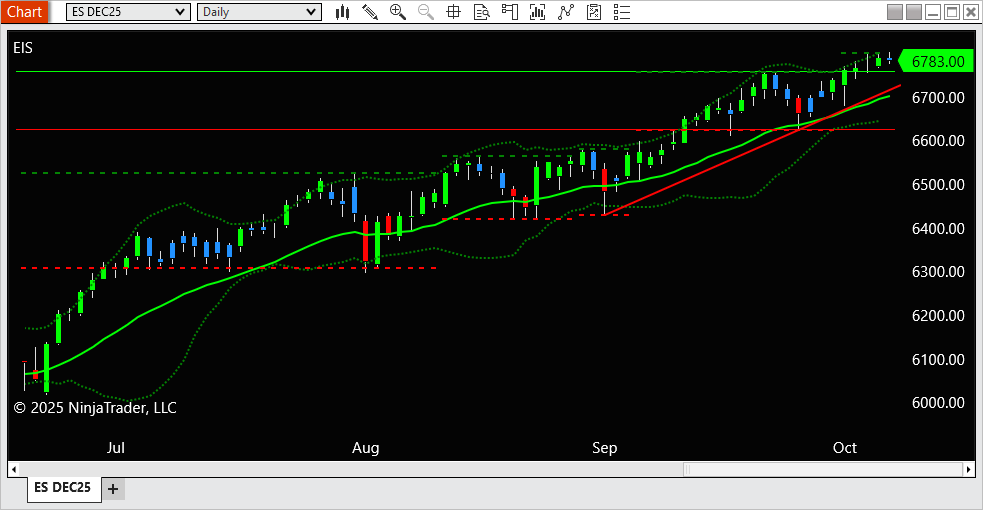Click the Oct label on the time axis

click(x=844, y=448)
